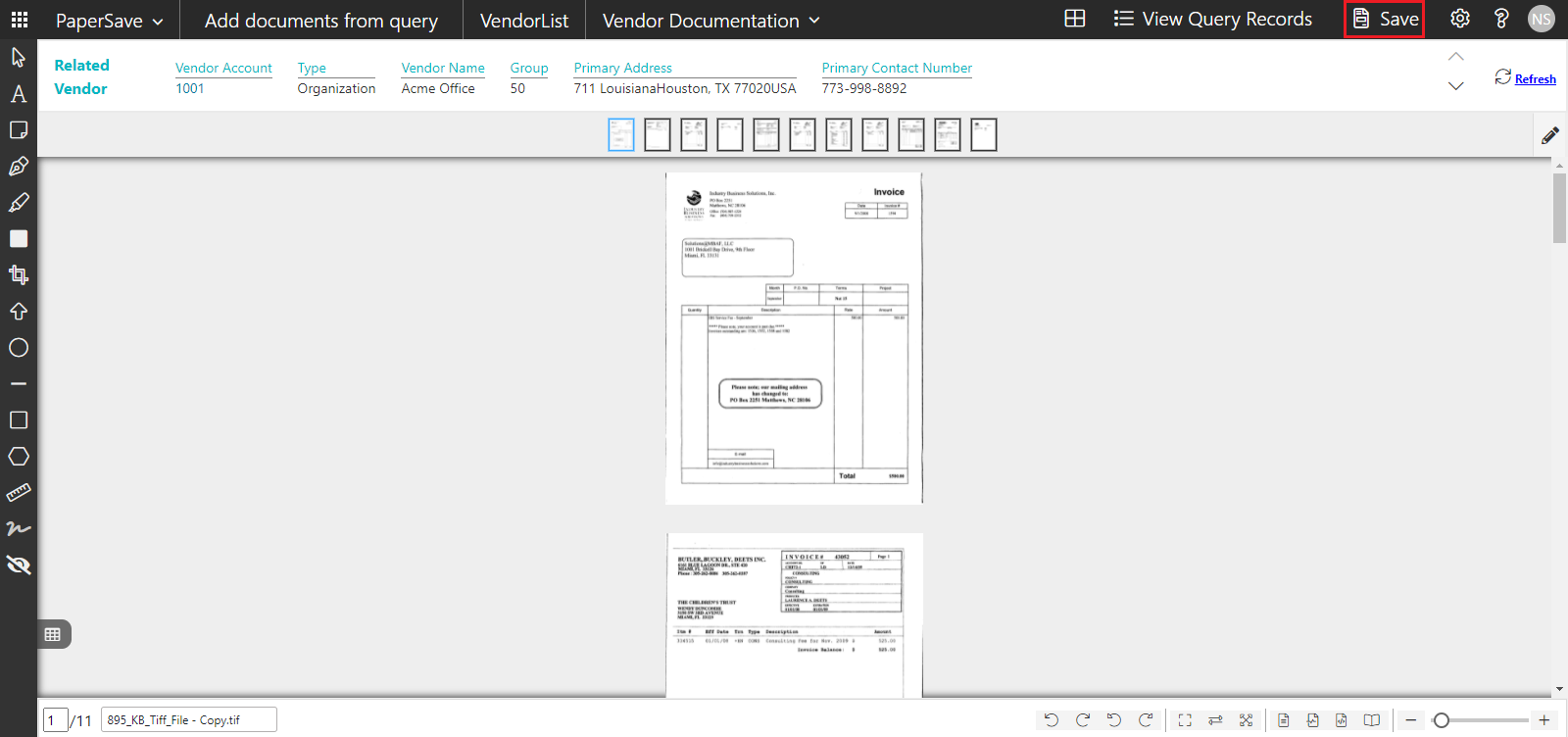Activate the crop tool
This screenshot has height=737, width=1568.
(19, 275)
